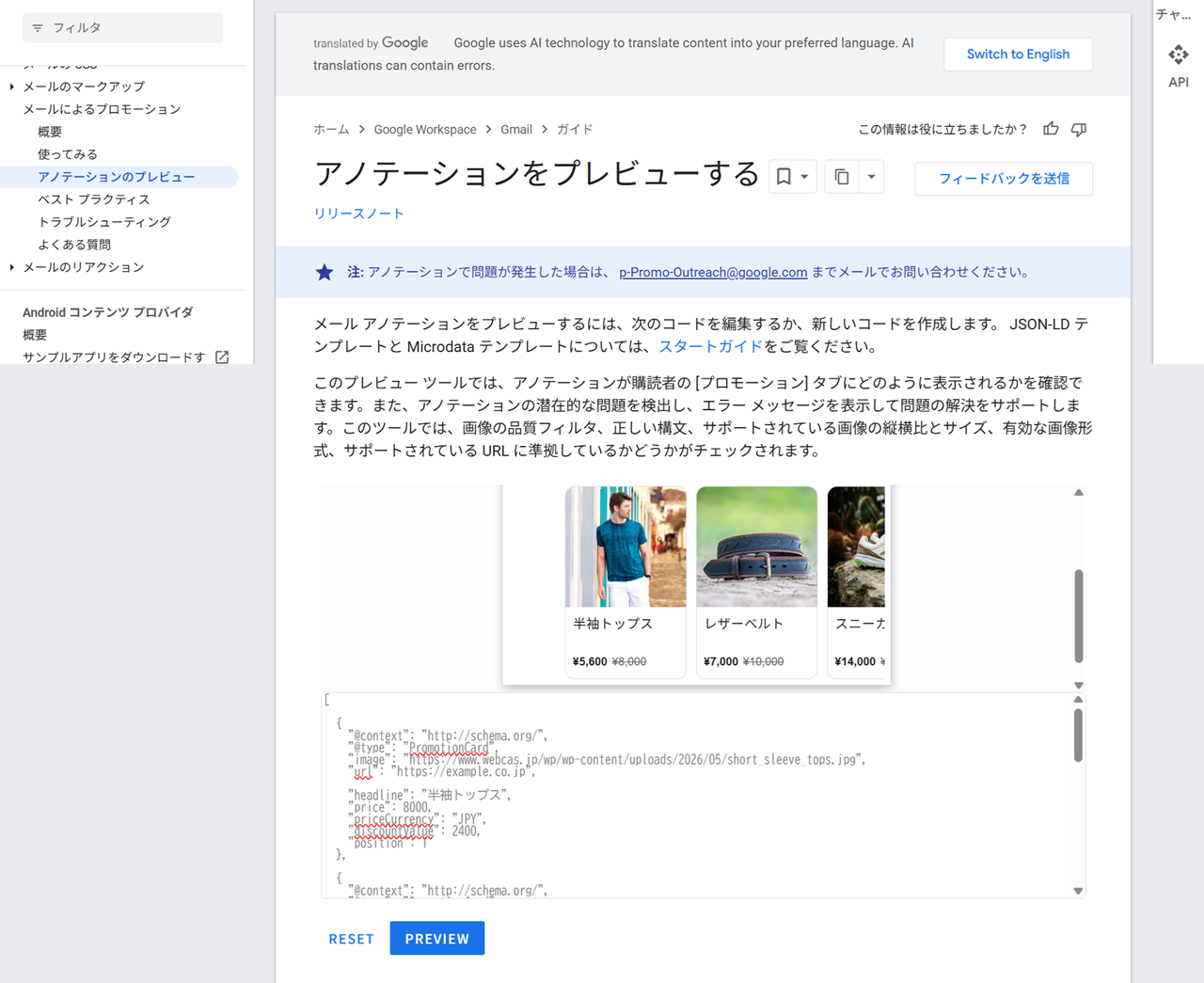Click the star note icon
The image size is (1204, 983).
325,273
